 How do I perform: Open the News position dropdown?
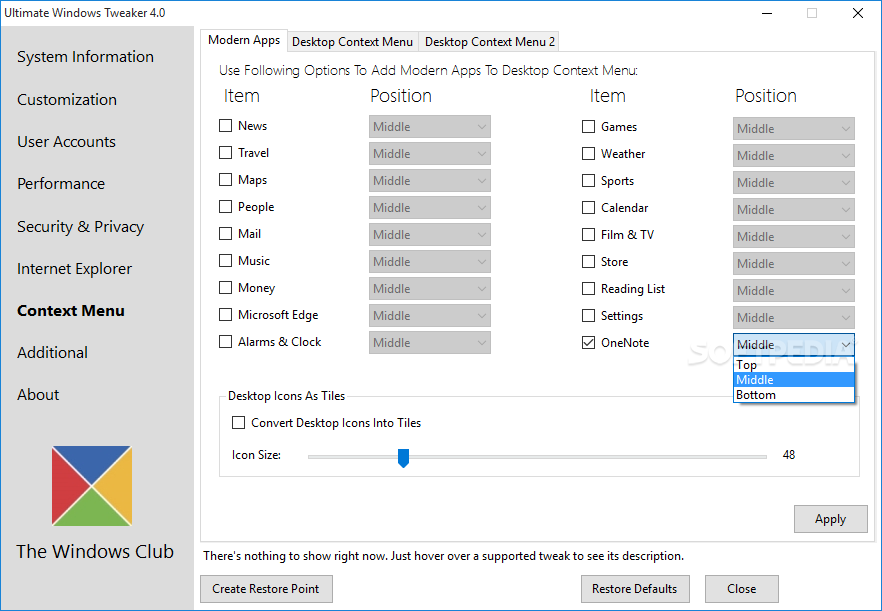(430, 127)
